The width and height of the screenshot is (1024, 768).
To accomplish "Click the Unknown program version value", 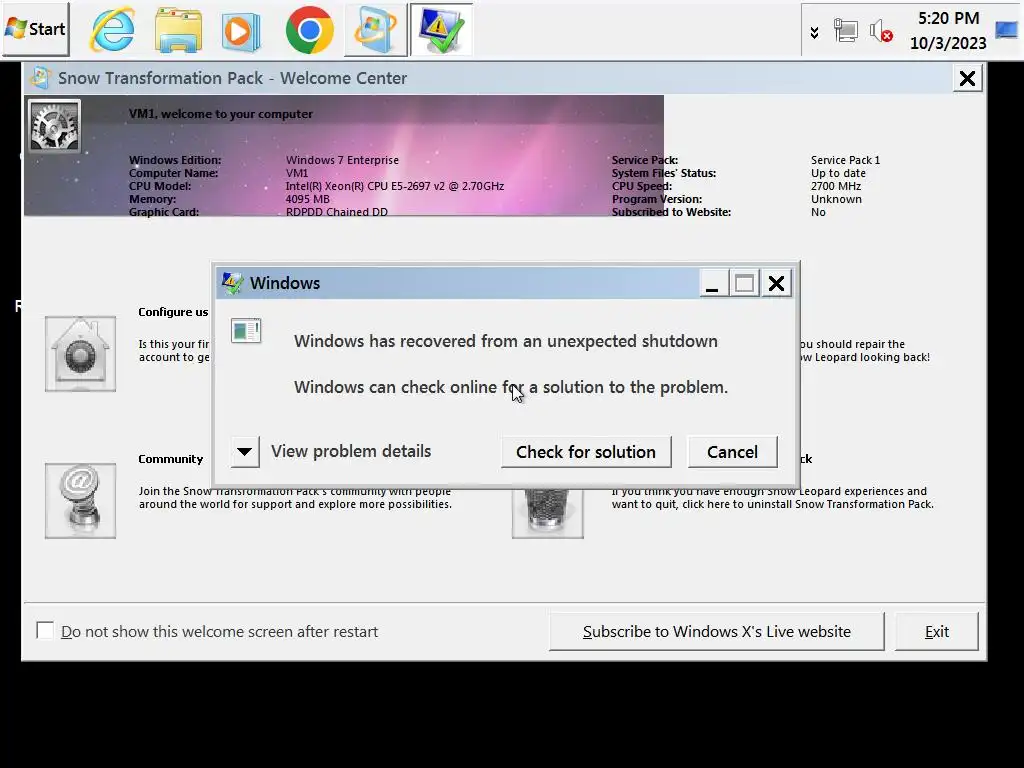I will pyautogui.click(x=837, y=199).
